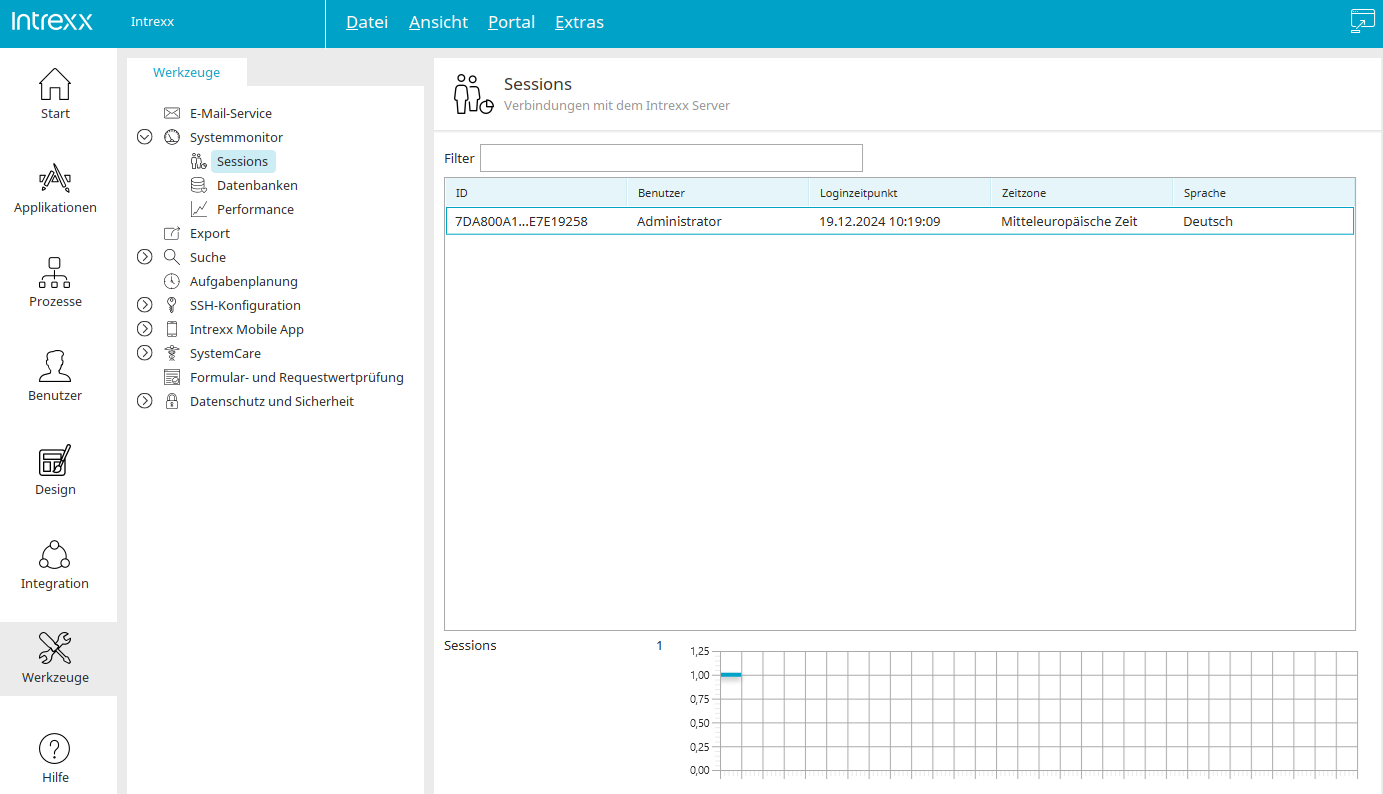Viewport: 1383px width, 794px height.
Task: Switch to the Prozesse module
Action: (x=55, y=281)
